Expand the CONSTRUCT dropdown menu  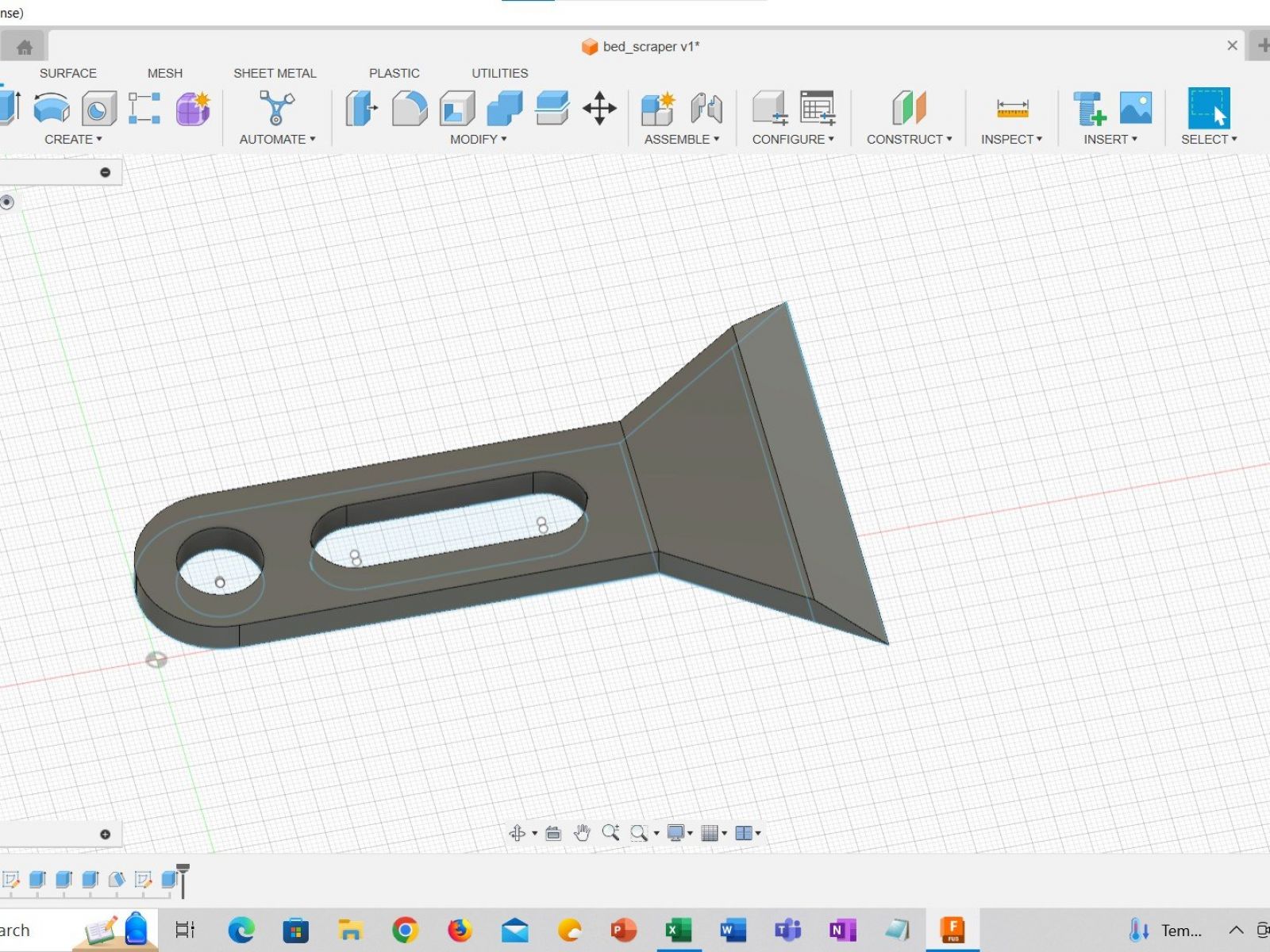point(909,139)
